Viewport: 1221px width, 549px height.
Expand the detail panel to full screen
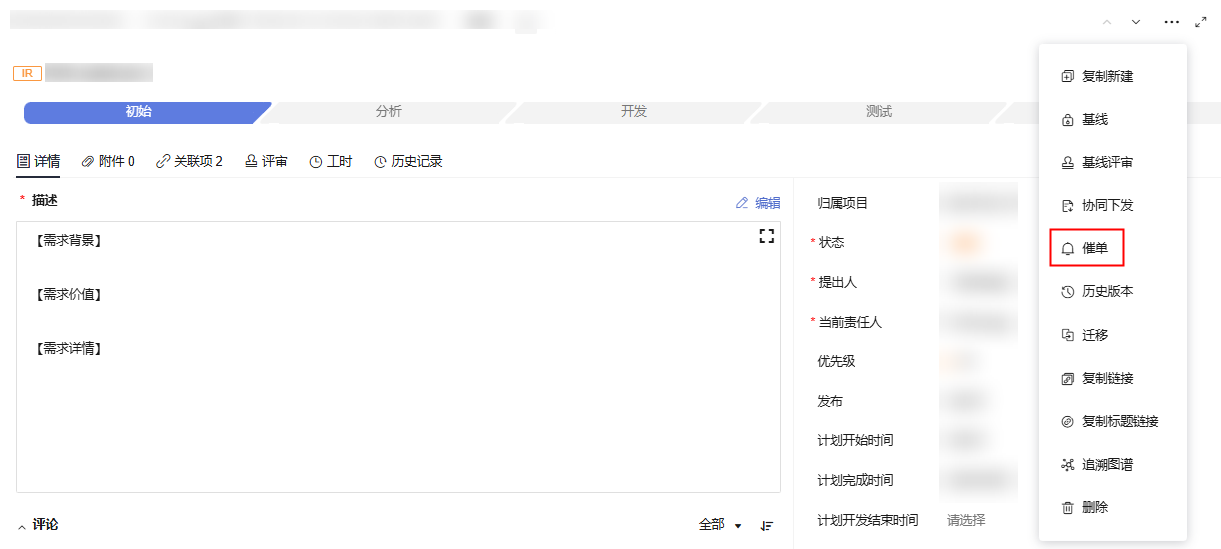[x=1201, y=22]
